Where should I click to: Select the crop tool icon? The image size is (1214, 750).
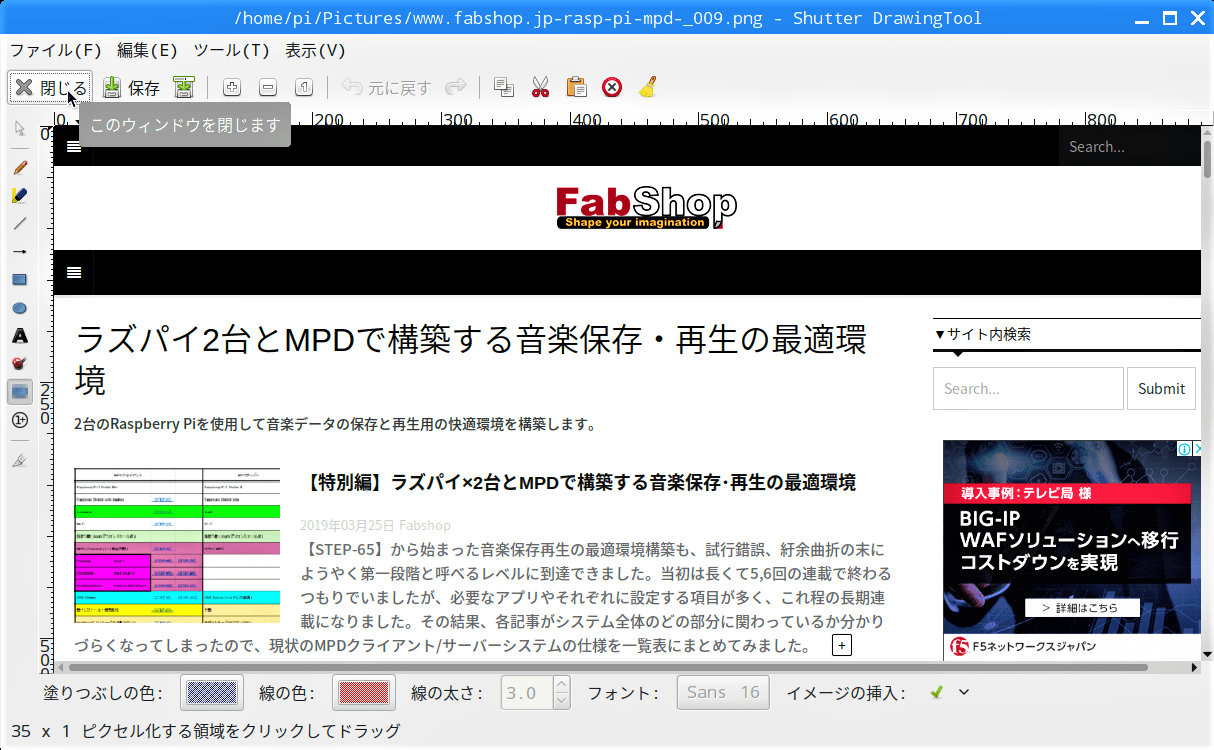click(20, 461)
